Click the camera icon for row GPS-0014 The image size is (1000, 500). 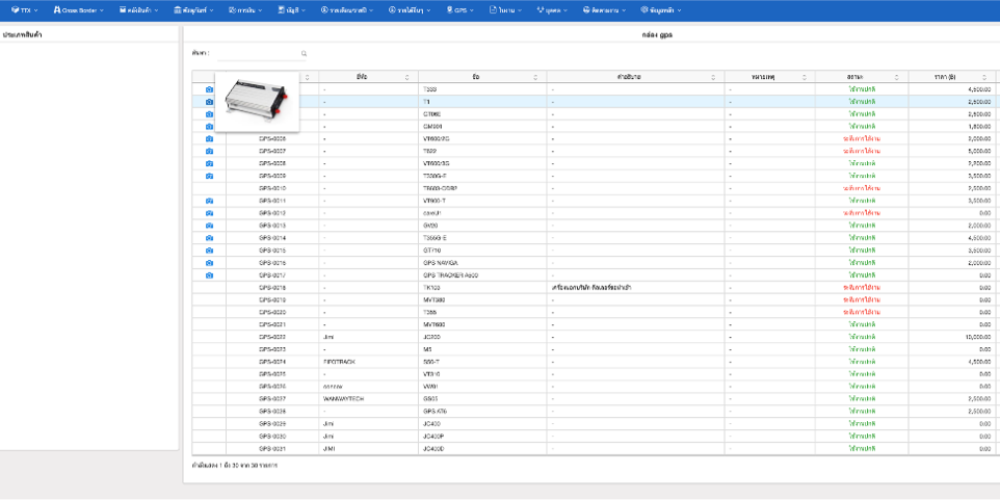click(x=209, y=238)
